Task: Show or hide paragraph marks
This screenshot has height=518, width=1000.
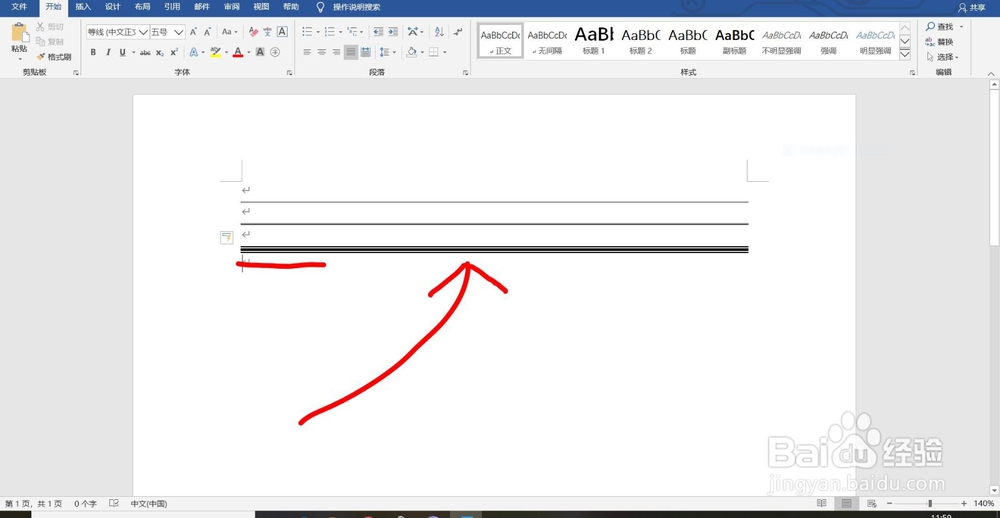Action: 458,32
